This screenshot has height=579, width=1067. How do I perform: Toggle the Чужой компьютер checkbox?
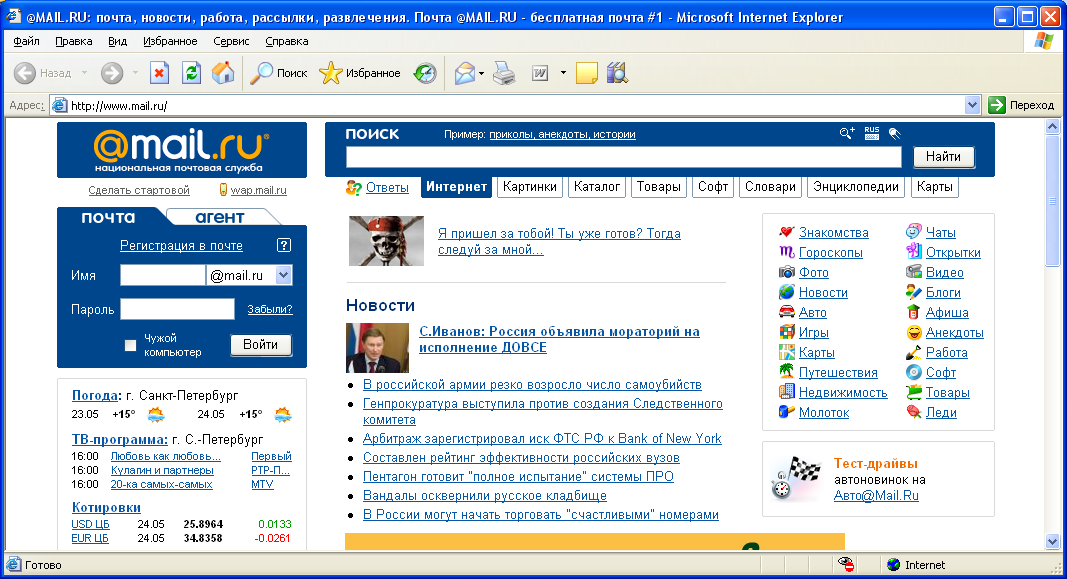(x=131, y=346)
